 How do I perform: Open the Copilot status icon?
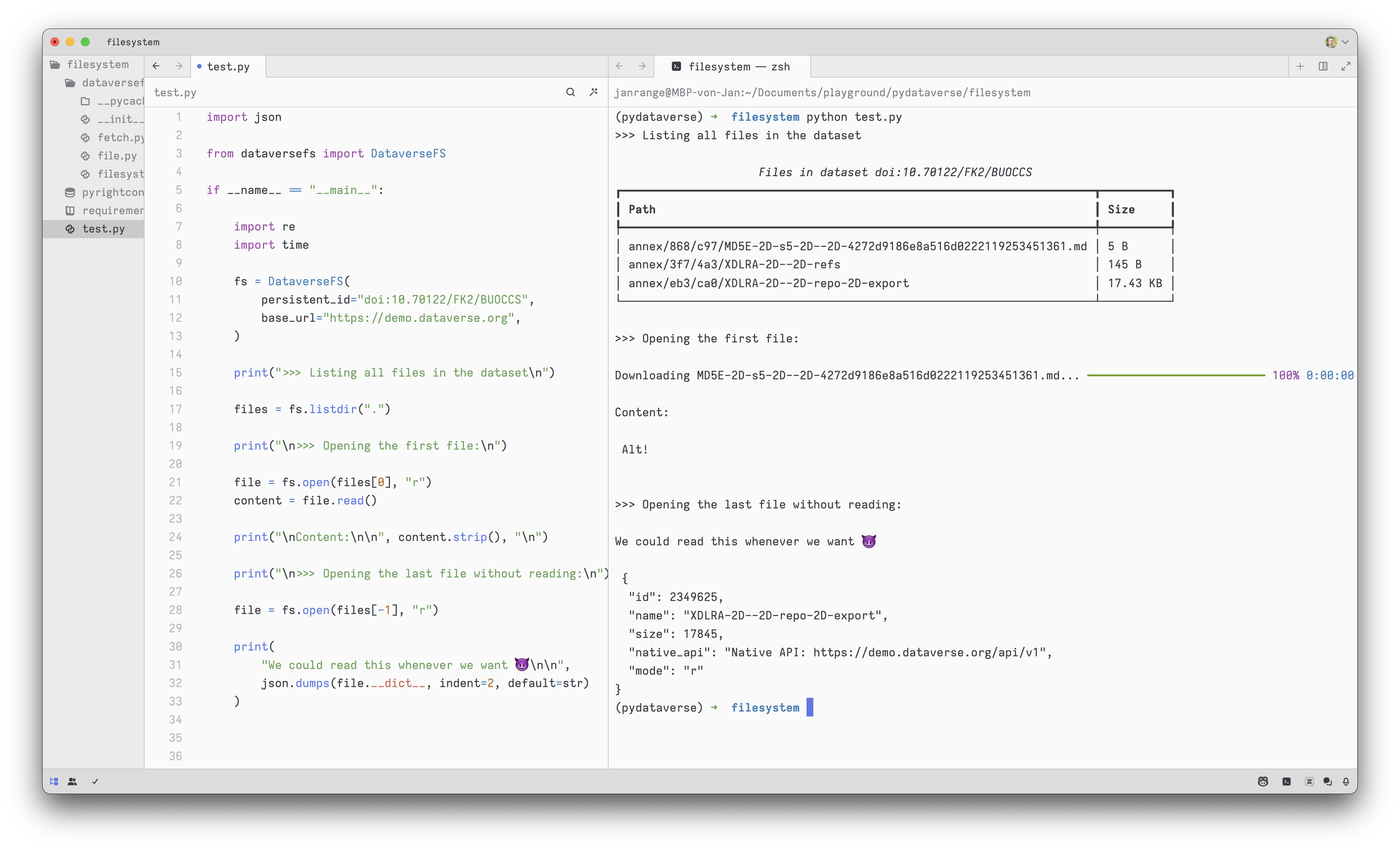(x=1263, y=781)
